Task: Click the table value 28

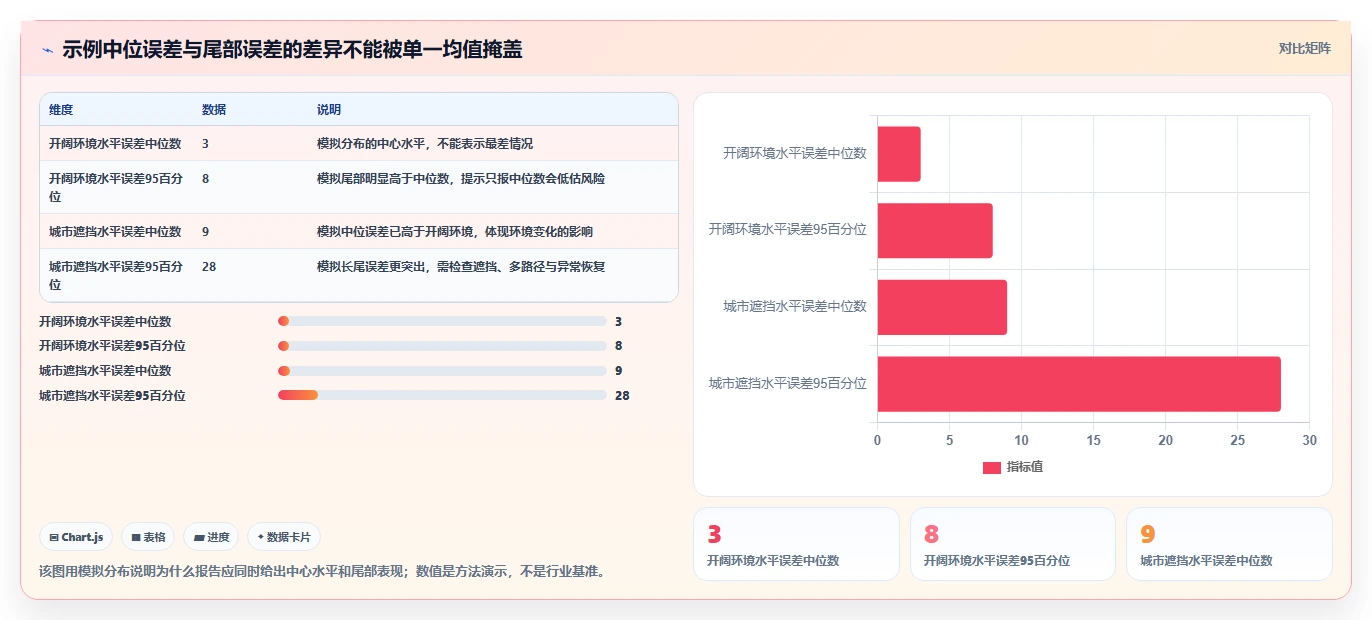Action: (209, 267)
